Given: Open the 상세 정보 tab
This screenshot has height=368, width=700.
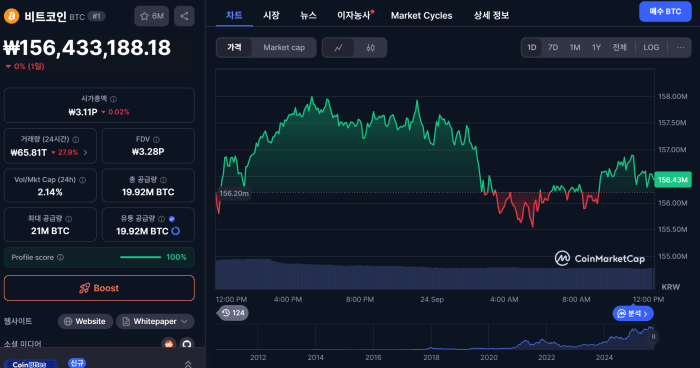Looking at the screenshot, I should pos(491,15).
